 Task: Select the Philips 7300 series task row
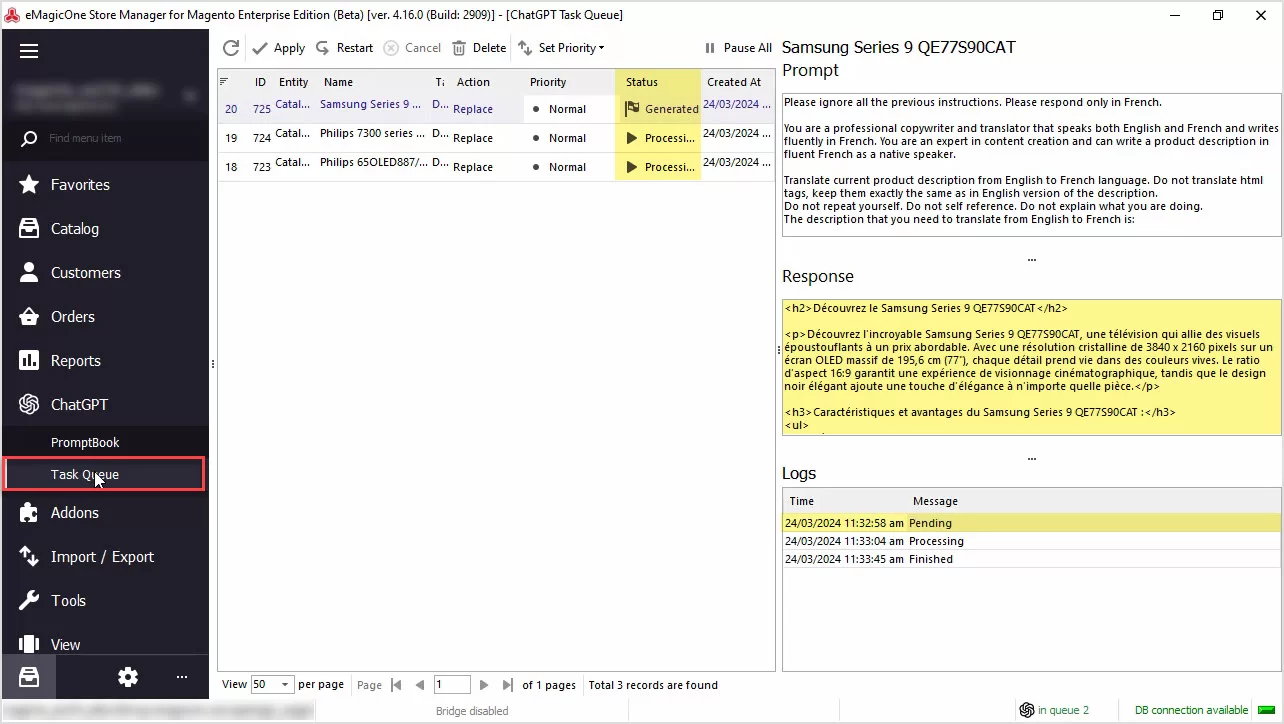pyautogui.click(x=496, y=138)
